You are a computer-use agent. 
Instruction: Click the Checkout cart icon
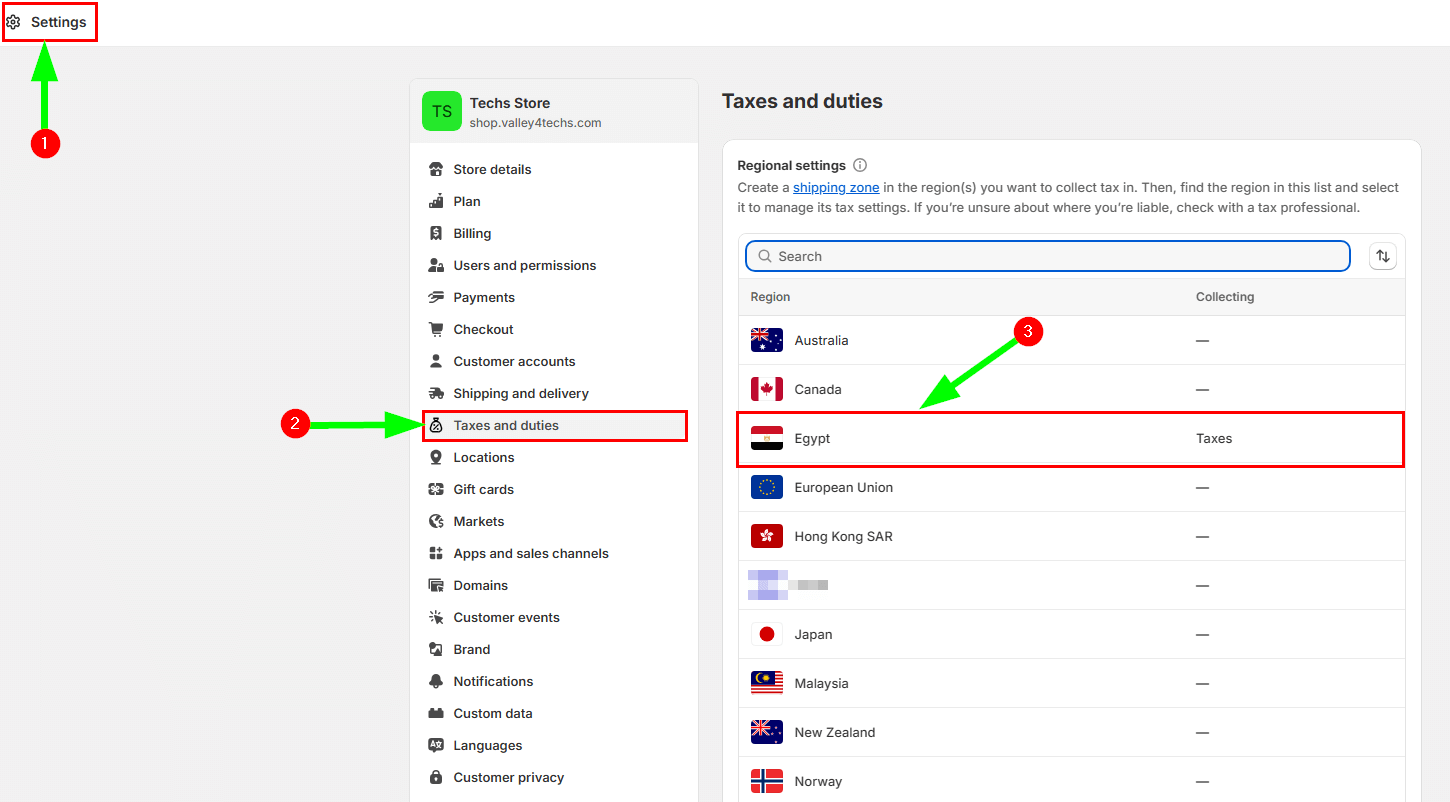click(436, 329)
